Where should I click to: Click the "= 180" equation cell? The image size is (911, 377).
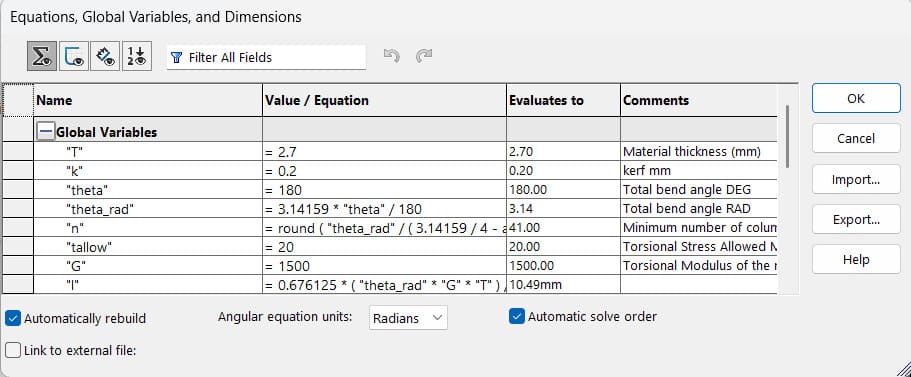pyautogui.click(x=384, y=189)
